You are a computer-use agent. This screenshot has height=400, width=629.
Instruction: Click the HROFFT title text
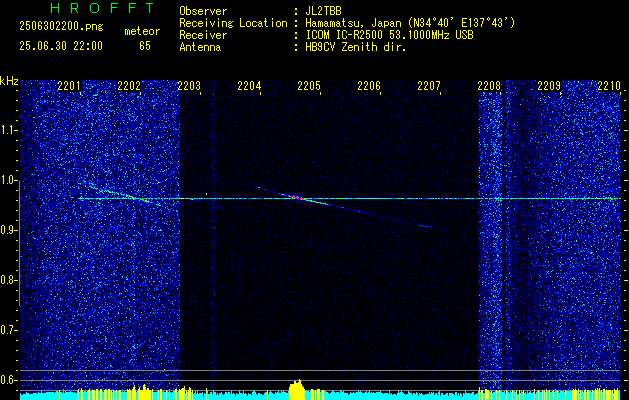(102, 8)
